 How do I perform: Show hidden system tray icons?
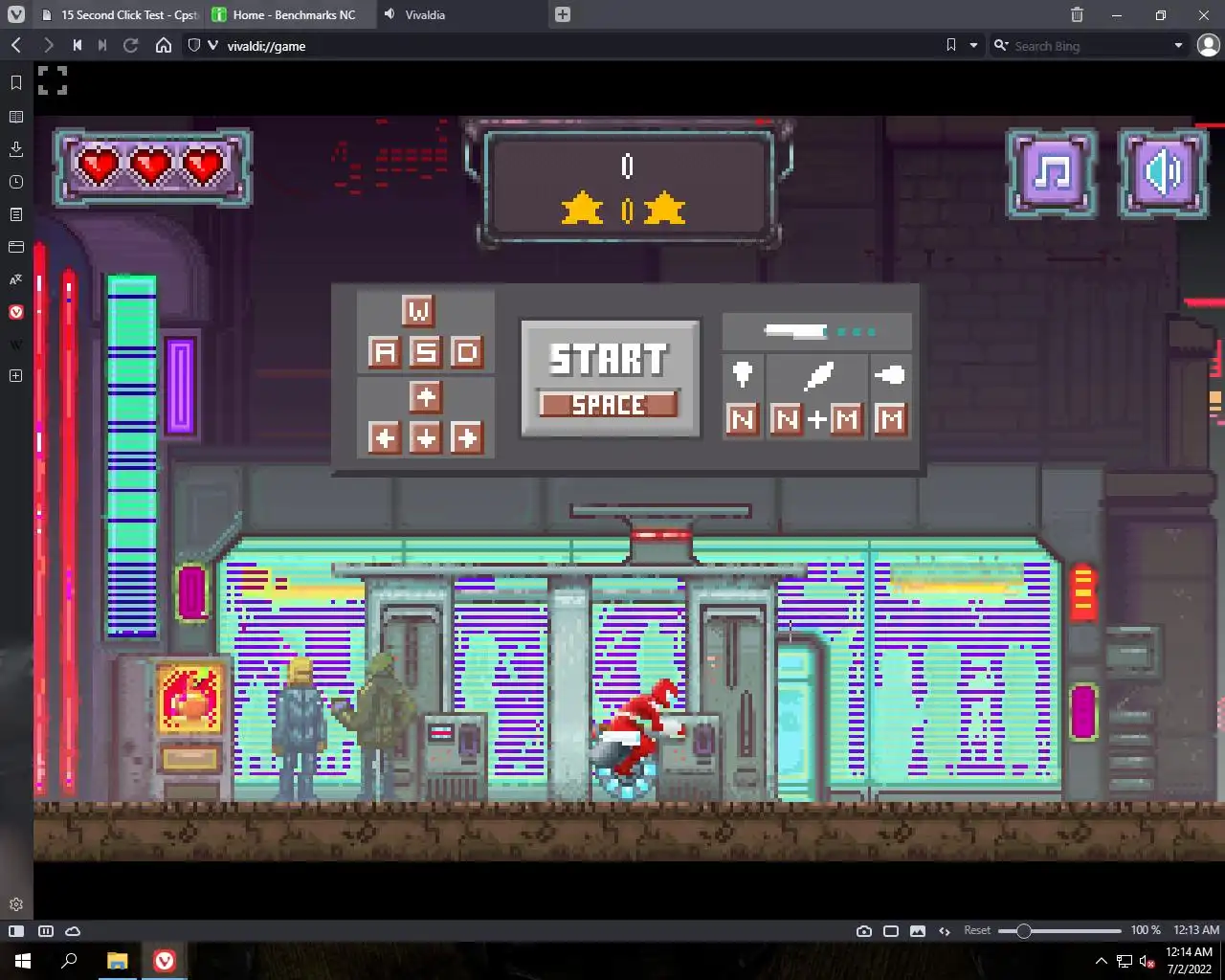(x=1101, y=961)
